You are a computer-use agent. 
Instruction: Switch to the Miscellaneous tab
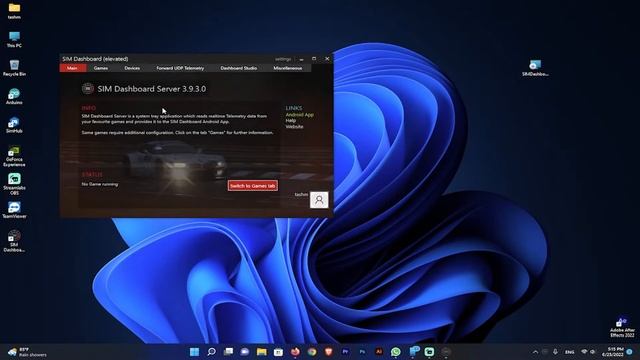288,68
